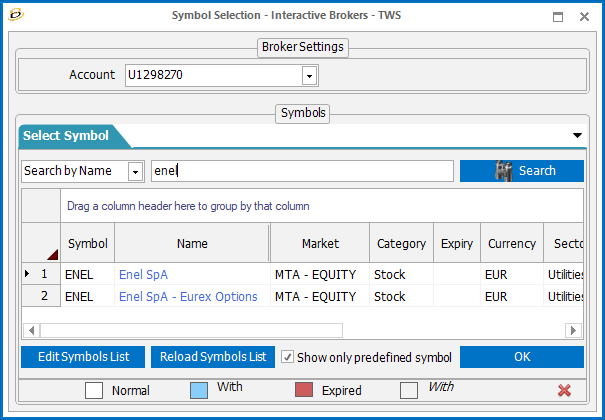This screenshot has height=420, width=605.
Task: Click the Symbols group label
Action: click(303, 113)
